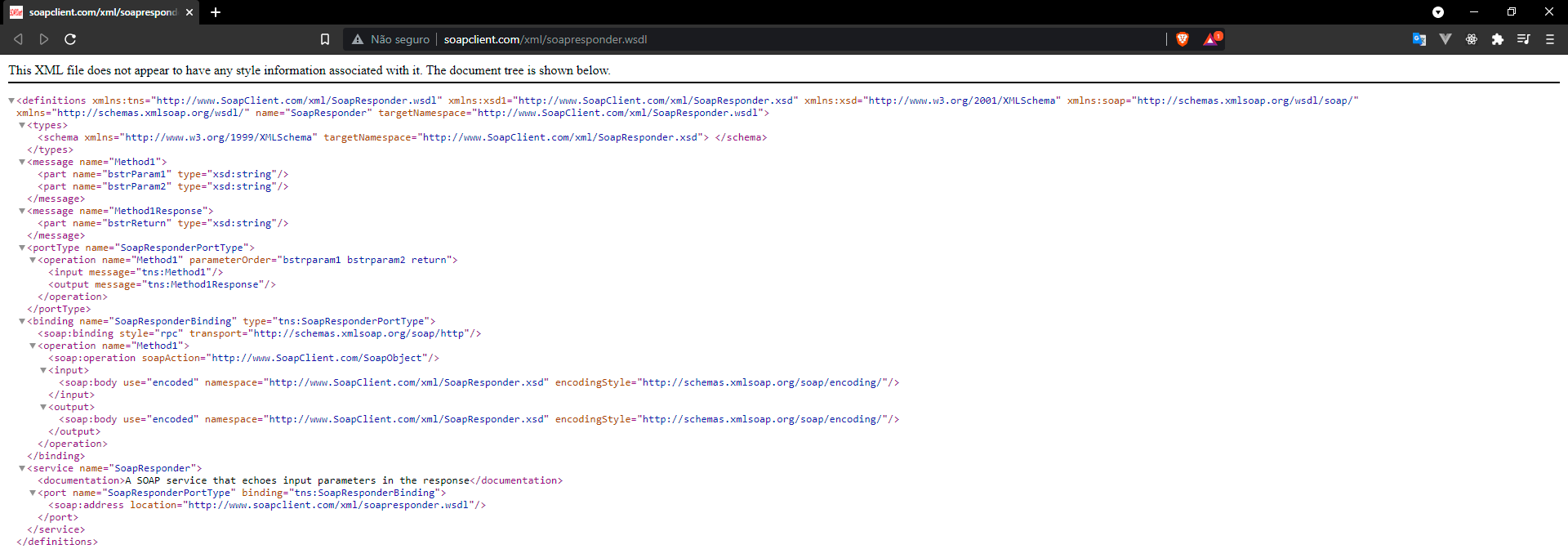Open a new tab with plus button
The height and width of the screenshot is (558, 1568).
216,12
